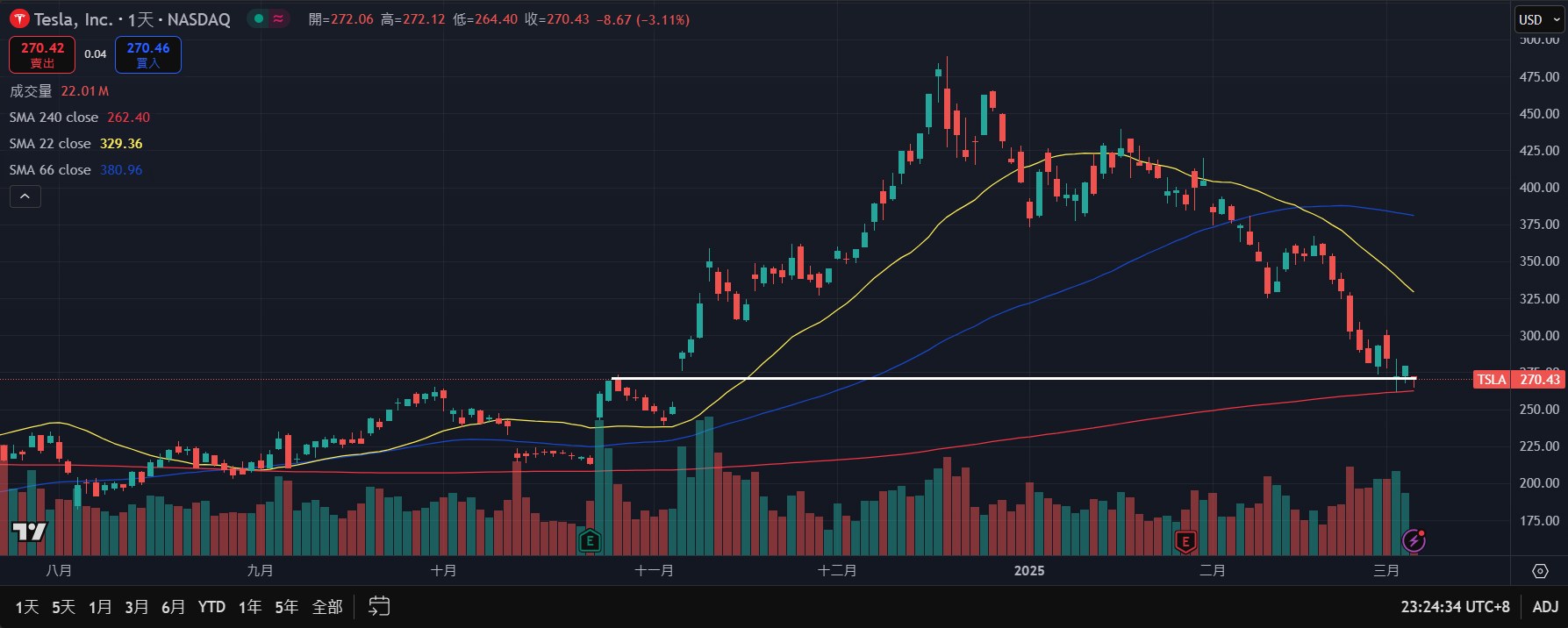Click the red earnings E marker

click(x=1185, y=542)
